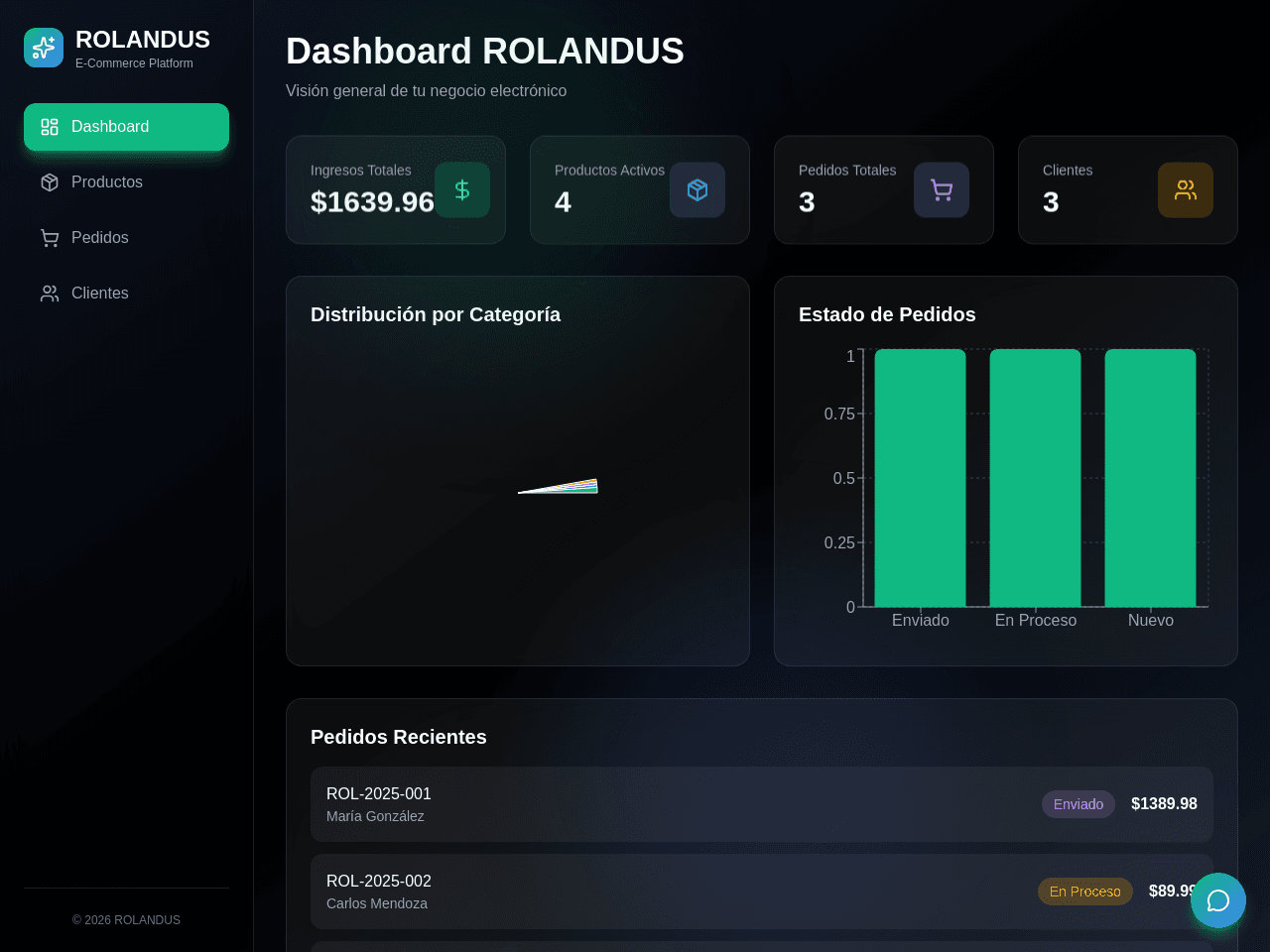Click the E-Commerce Platform subtitle

pyautogui.click(x=134, y=63)
